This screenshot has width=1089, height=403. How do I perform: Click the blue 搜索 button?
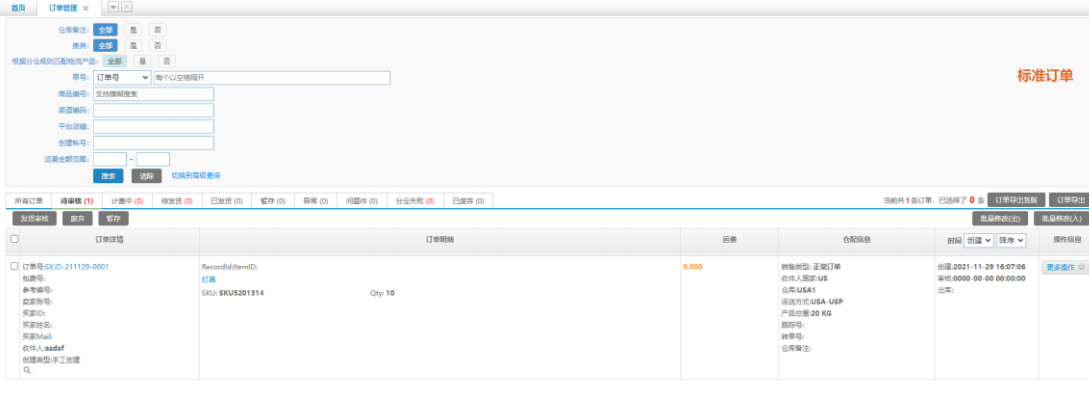[x=108, y=176]
